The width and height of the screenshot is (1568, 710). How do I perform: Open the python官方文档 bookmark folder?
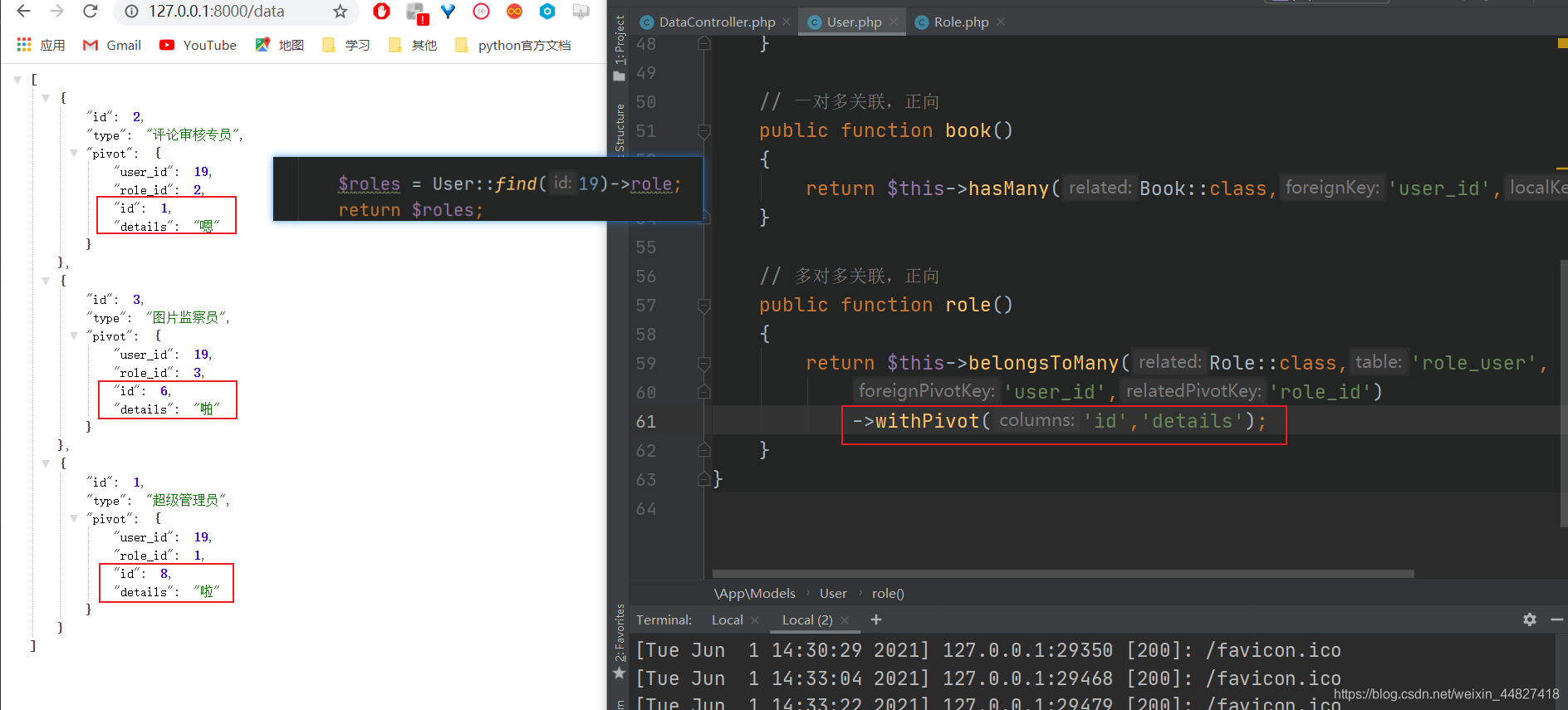513,45
